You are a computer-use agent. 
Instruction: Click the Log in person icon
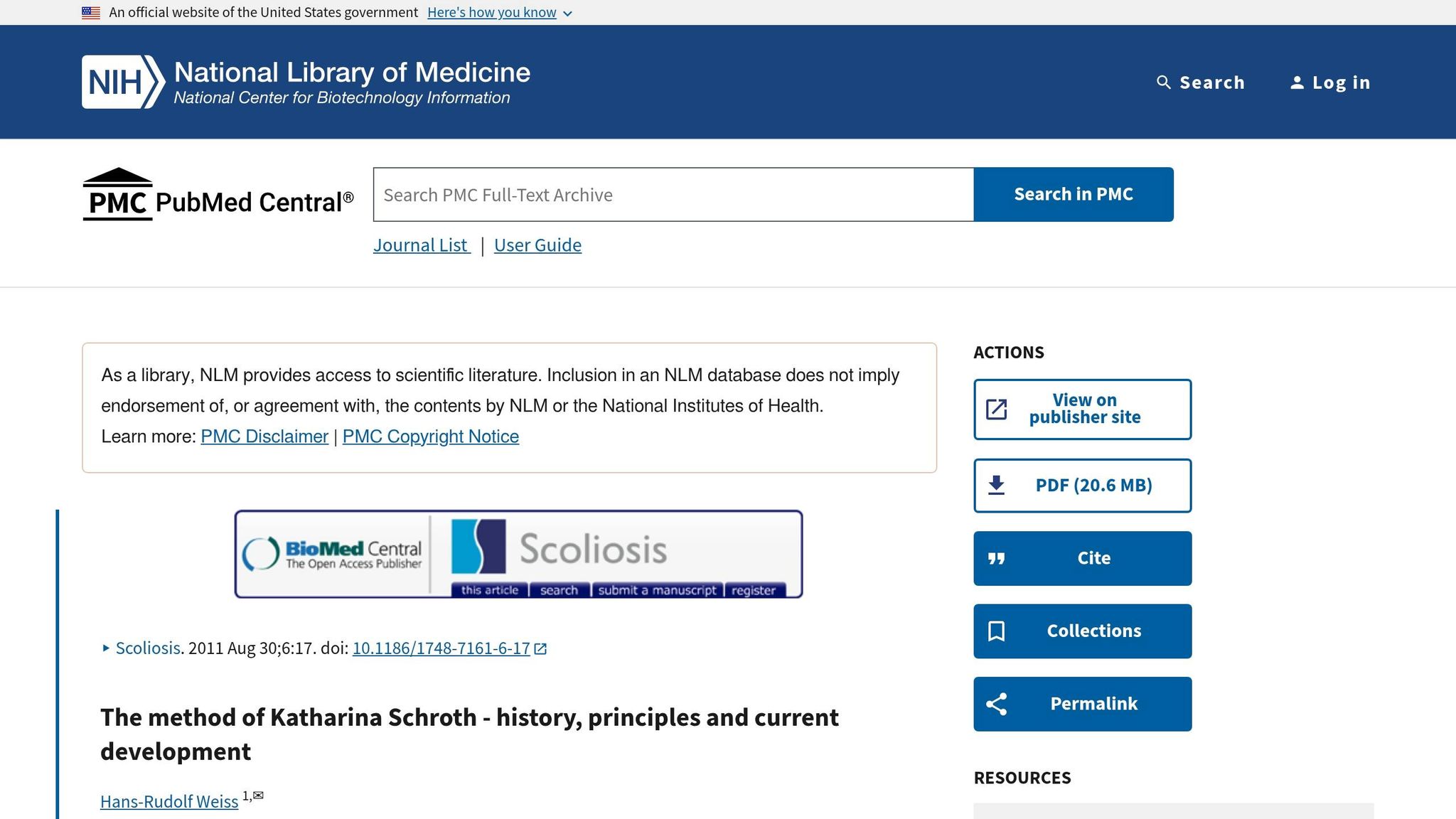pos(1297,82)
